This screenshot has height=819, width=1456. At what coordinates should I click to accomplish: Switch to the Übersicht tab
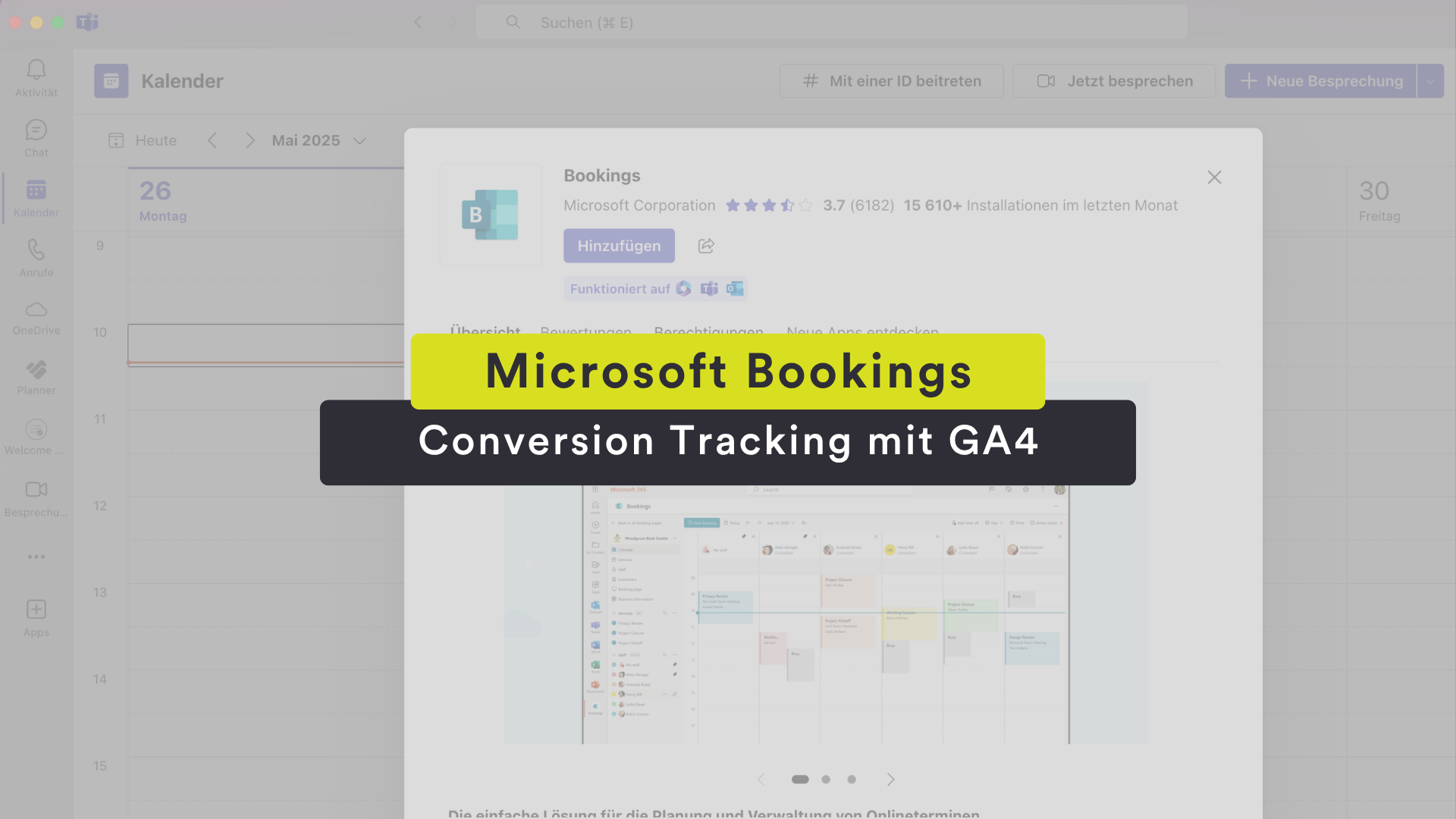point(485,331)
